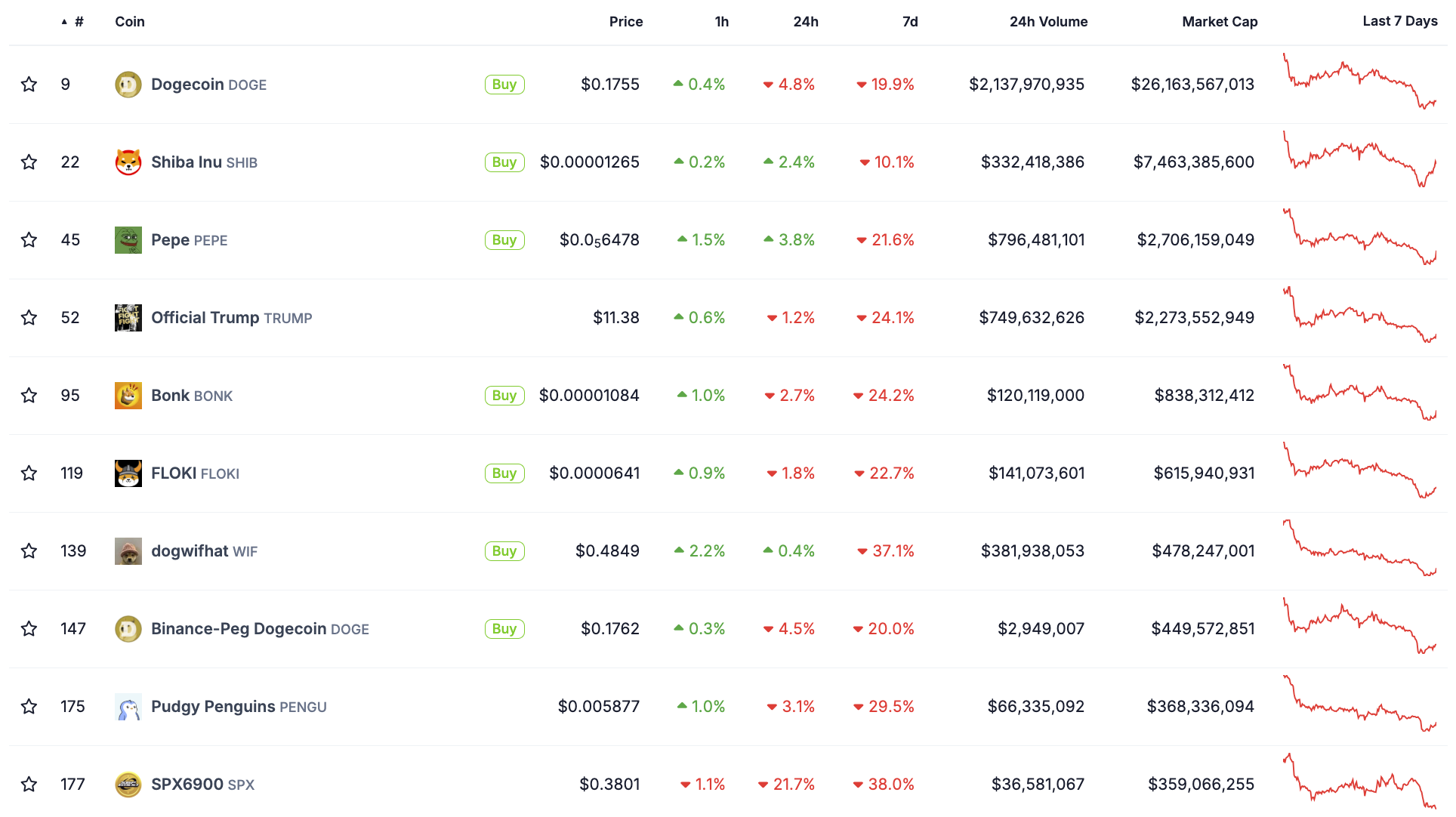This screenshot has height=817, width=1456.
Task: Star SPX6900 to add to watchlist
Action: point(29,785)
